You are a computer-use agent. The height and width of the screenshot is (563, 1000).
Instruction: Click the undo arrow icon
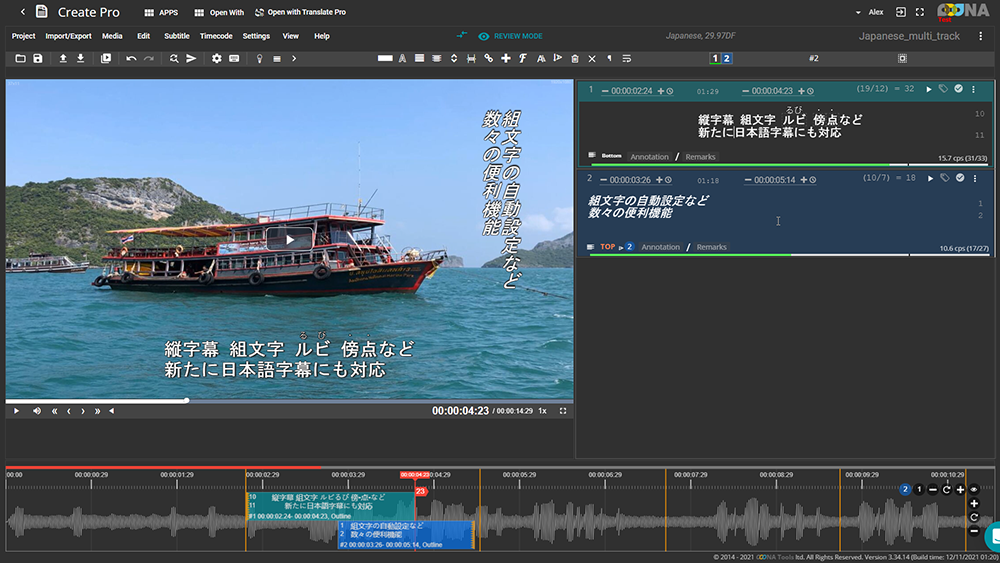click(x=131, y=59)
